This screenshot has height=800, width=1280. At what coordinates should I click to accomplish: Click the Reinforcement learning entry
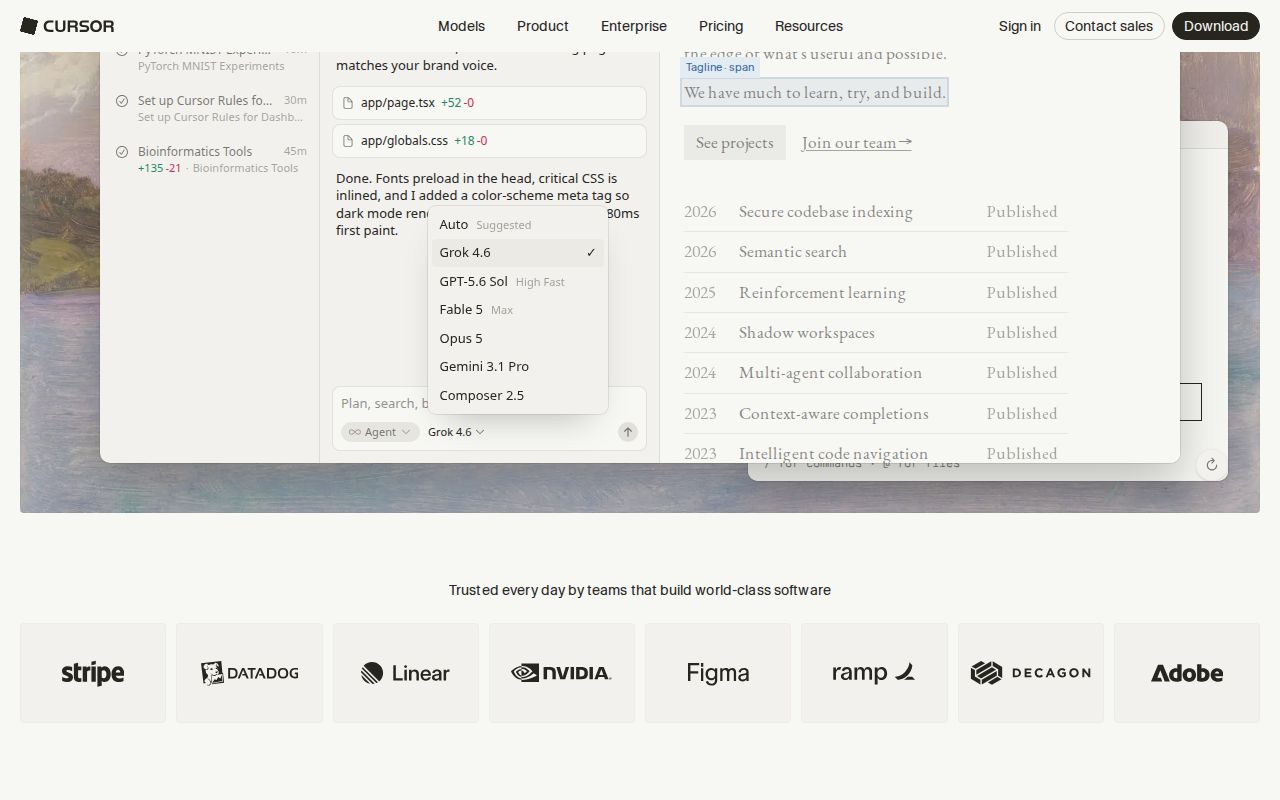point(876,293)
